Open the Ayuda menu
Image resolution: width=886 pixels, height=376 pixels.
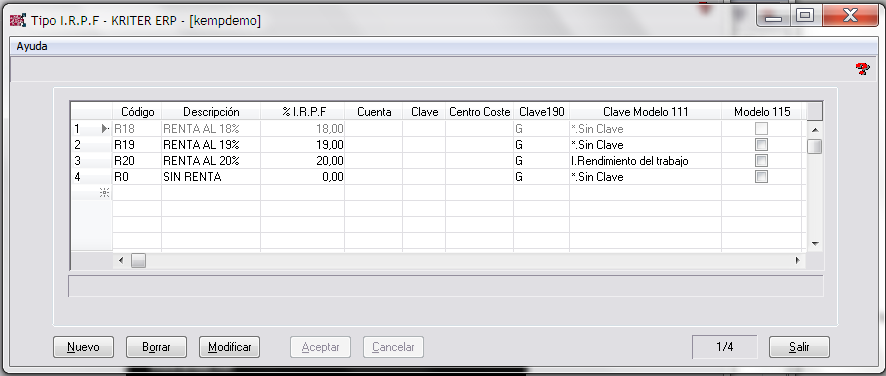pos(32,46)
